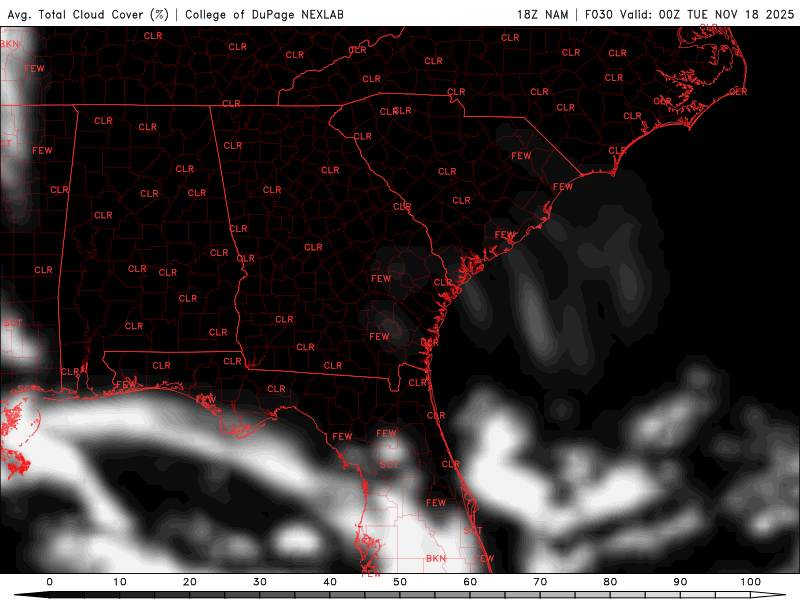This screenshot has height=600, width=800.
Task: Click the '90' value on the color scale
Action: (680, 582)
